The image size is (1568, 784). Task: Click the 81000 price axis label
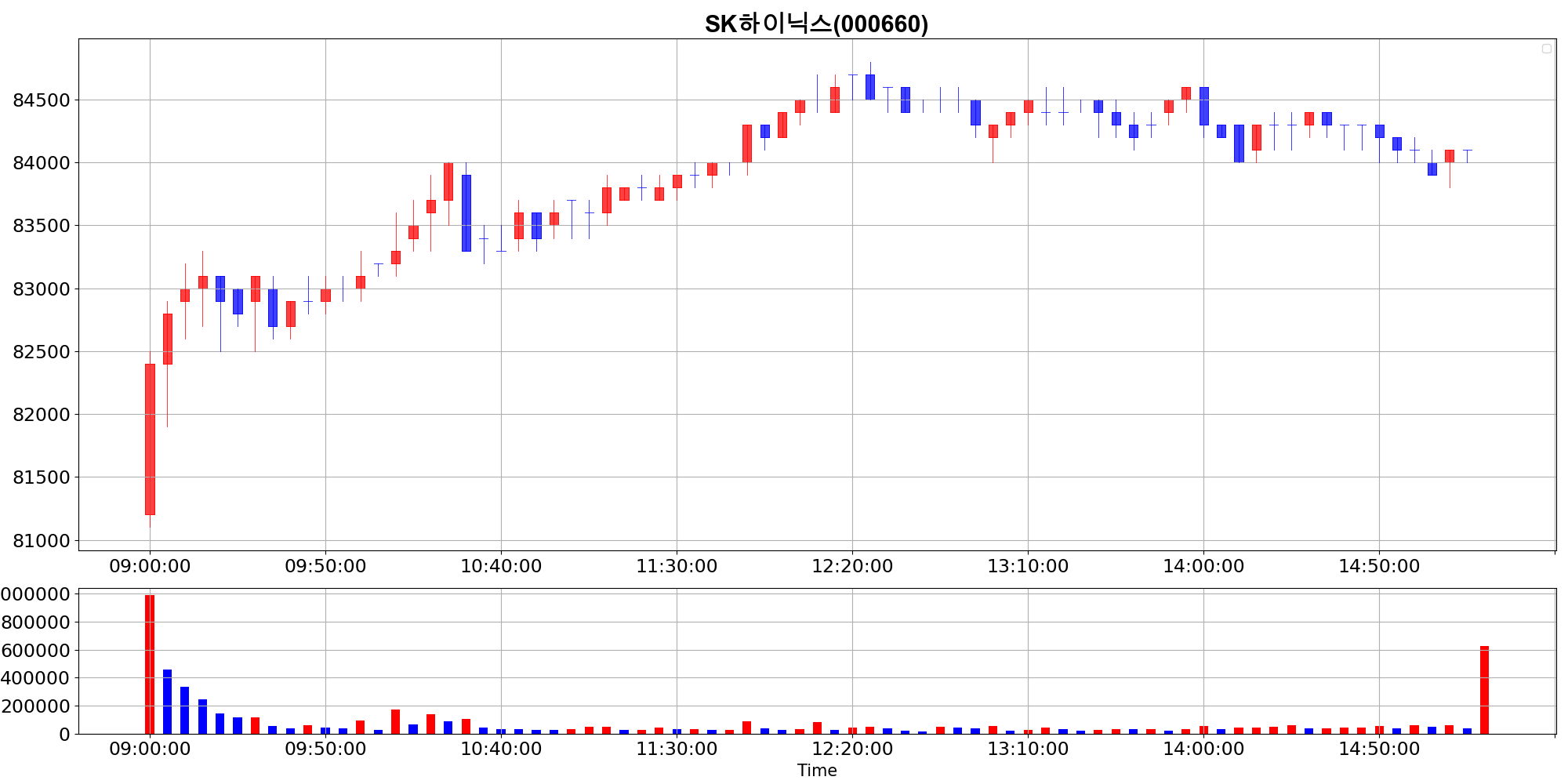[x=42, y=541]
